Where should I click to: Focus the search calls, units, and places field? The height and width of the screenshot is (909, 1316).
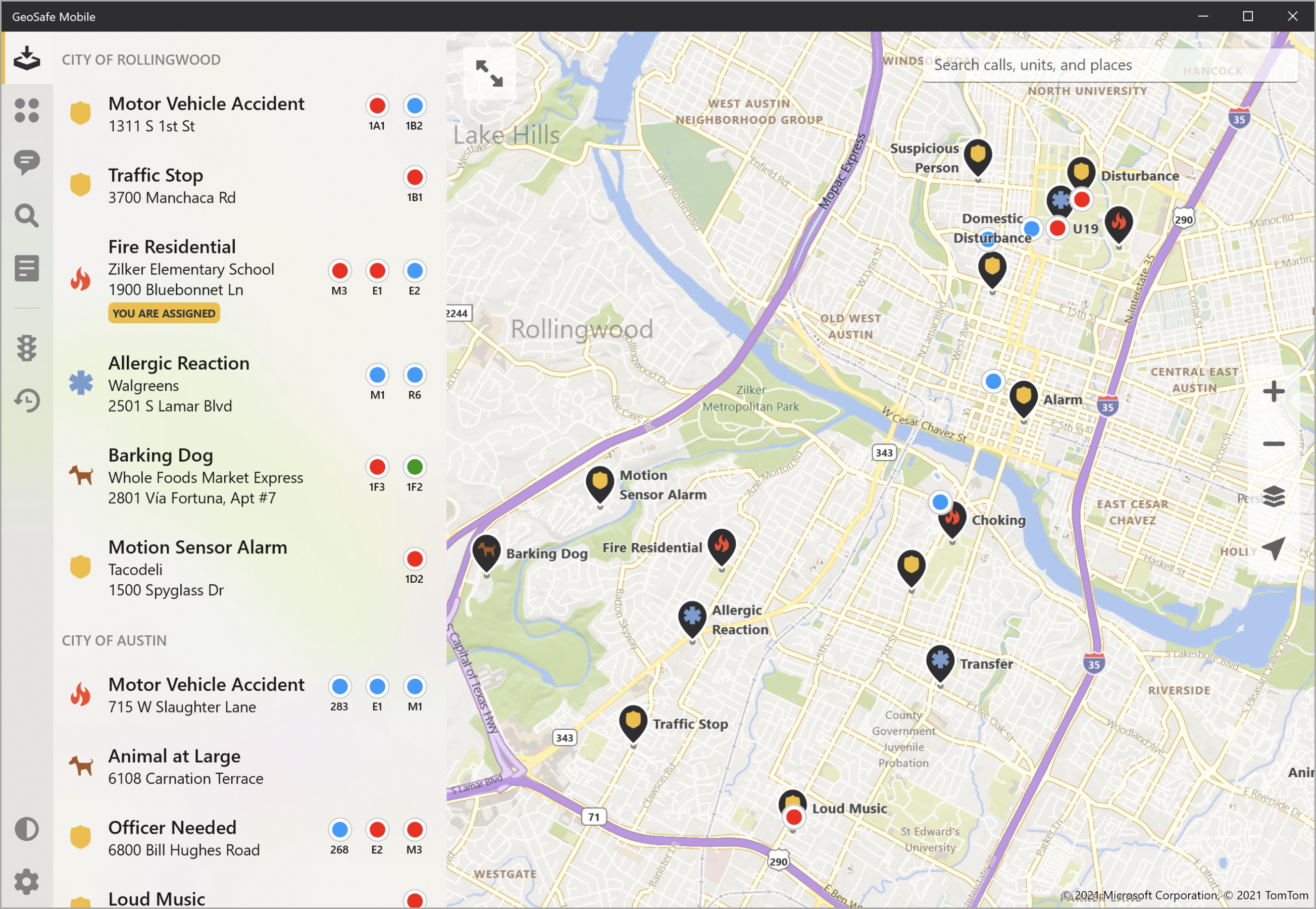click(x=1110, y=65)
